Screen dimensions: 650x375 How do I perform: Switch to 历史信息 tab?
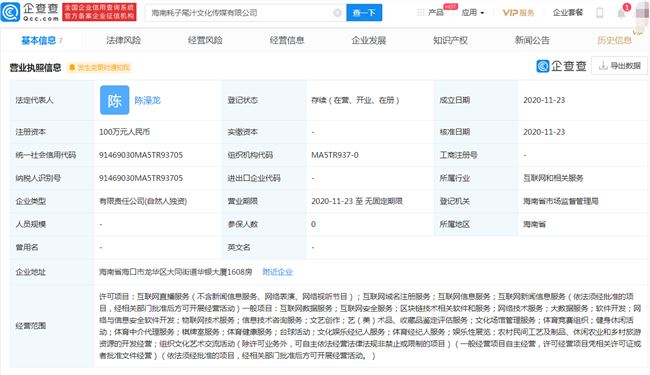pyautogui.click(x=614, y=40)
